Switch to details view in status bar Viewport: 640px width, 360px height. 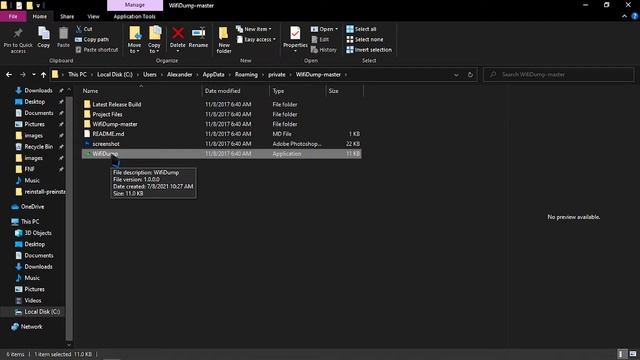coord(621,354)
